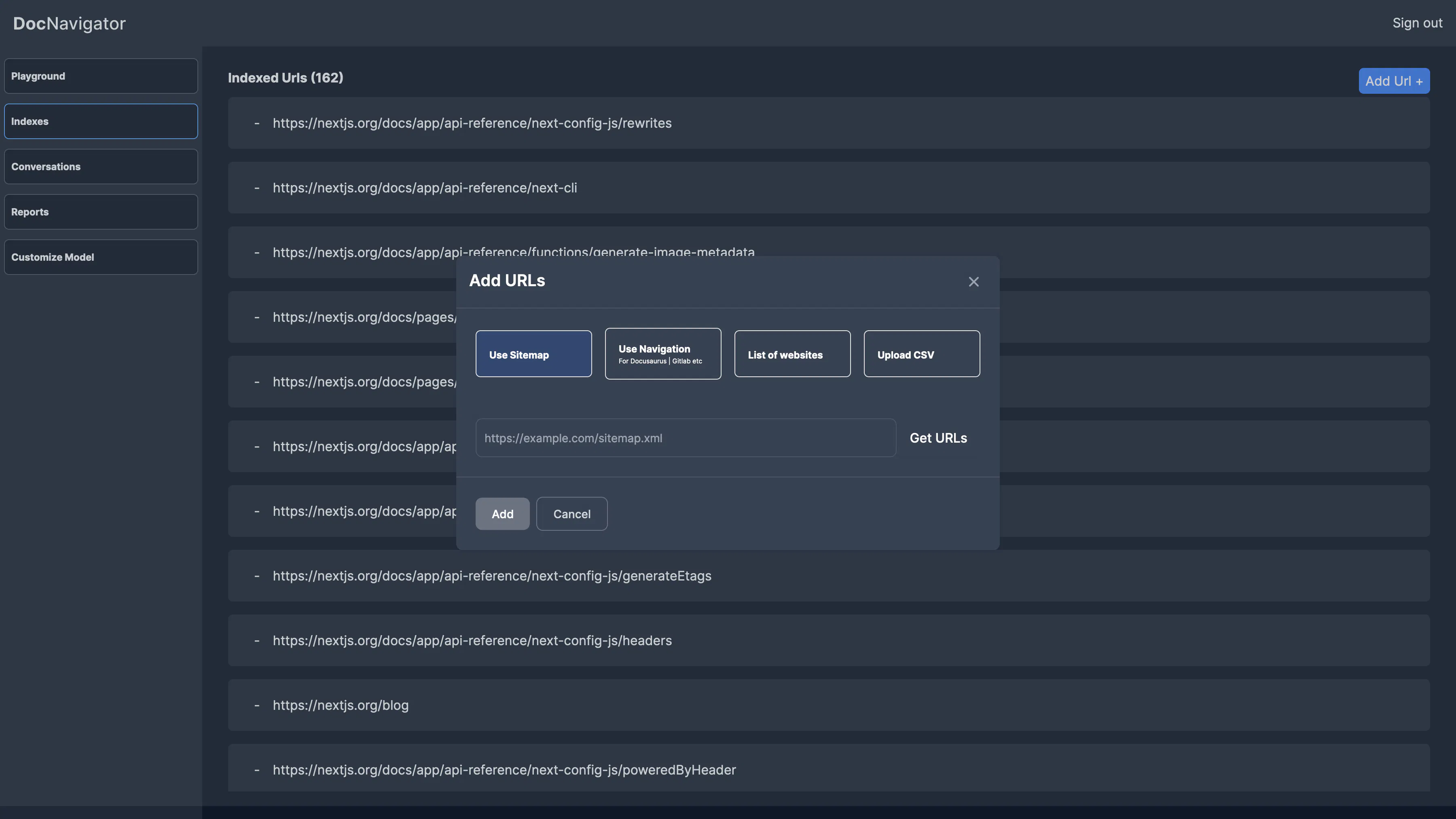Viewport: 1456px width, 819px height.
Task: Open the DocNavigator home logo
Action: (x=70, y=23)
